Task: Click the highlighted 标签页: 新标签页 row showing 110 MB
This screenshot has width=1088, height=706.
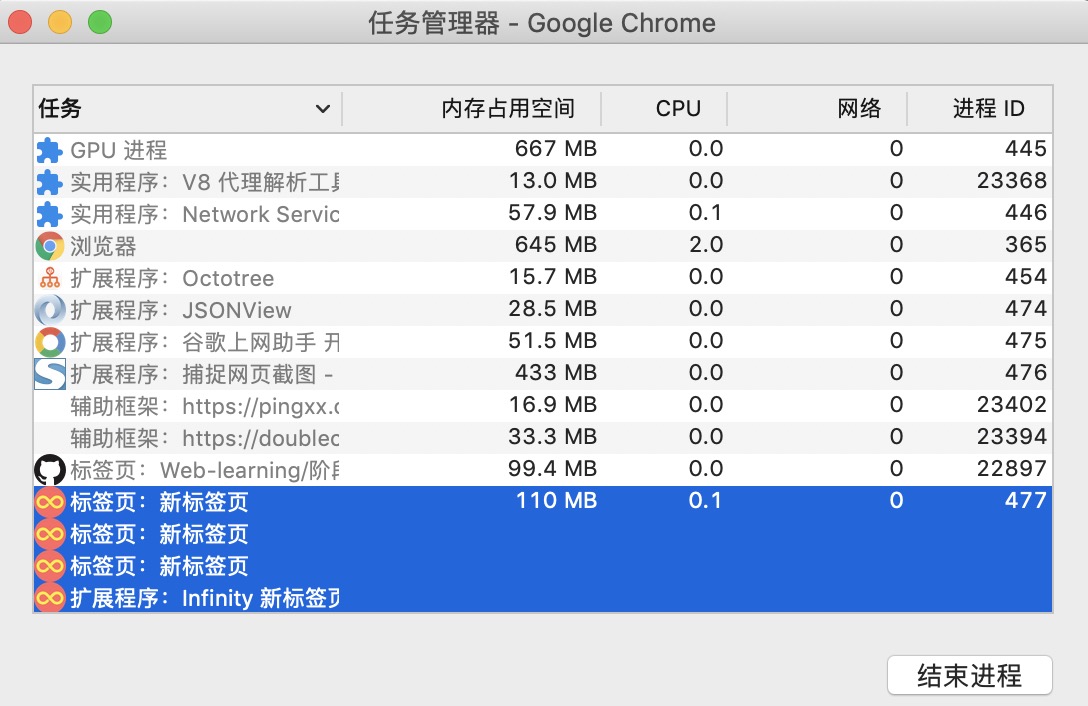Action: (543, 502)
